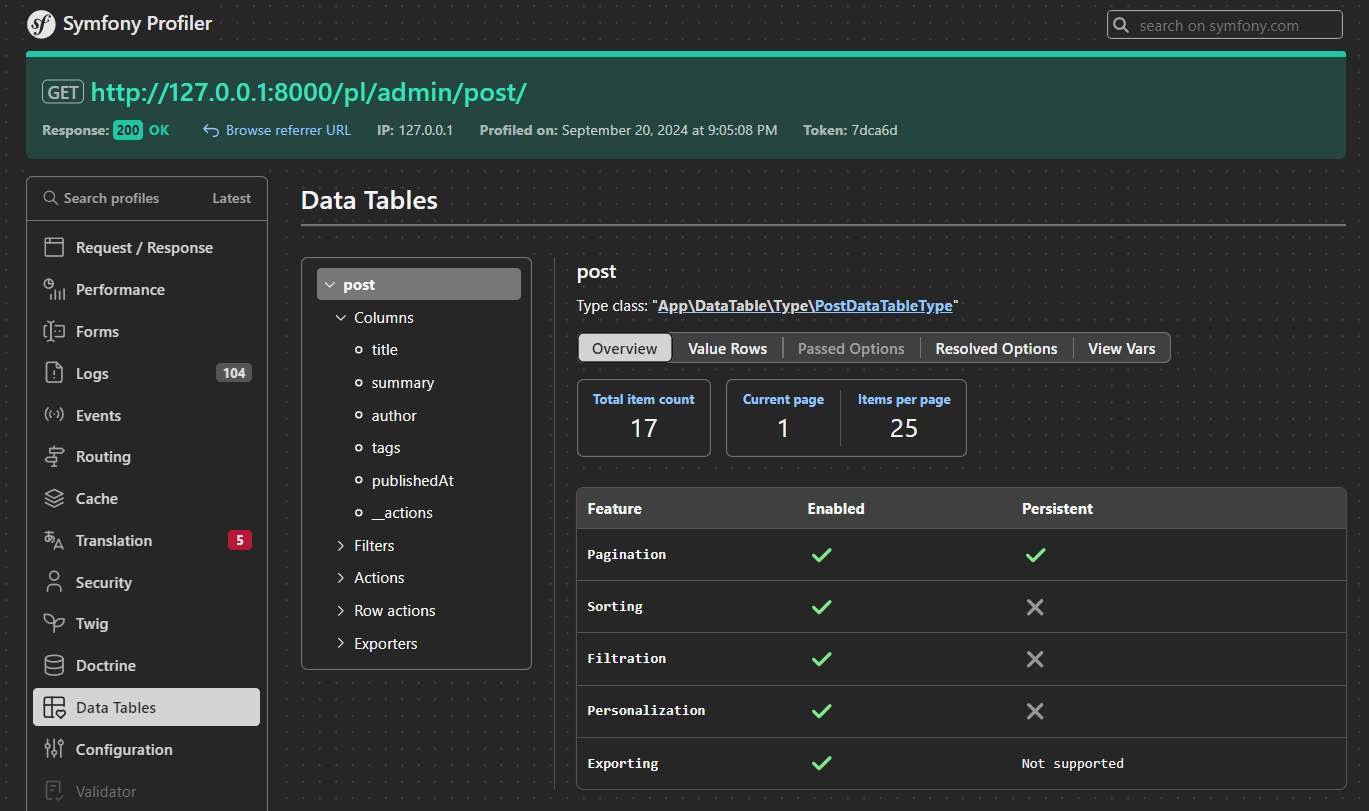
Task: Collapse the Columns tree group
Action: point(341,318)
